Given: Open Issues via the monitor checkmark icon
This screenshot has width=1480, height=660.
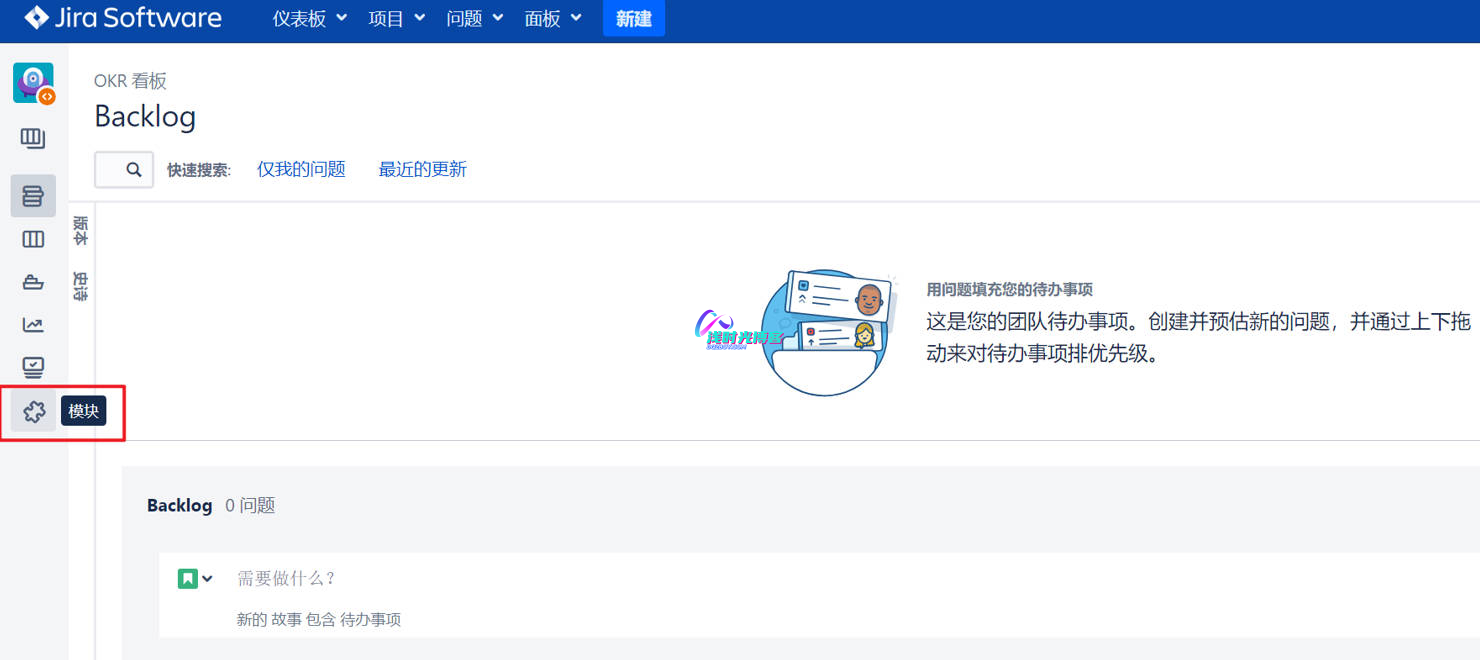Looking at the screenshot, I should (x=33, y=368).
